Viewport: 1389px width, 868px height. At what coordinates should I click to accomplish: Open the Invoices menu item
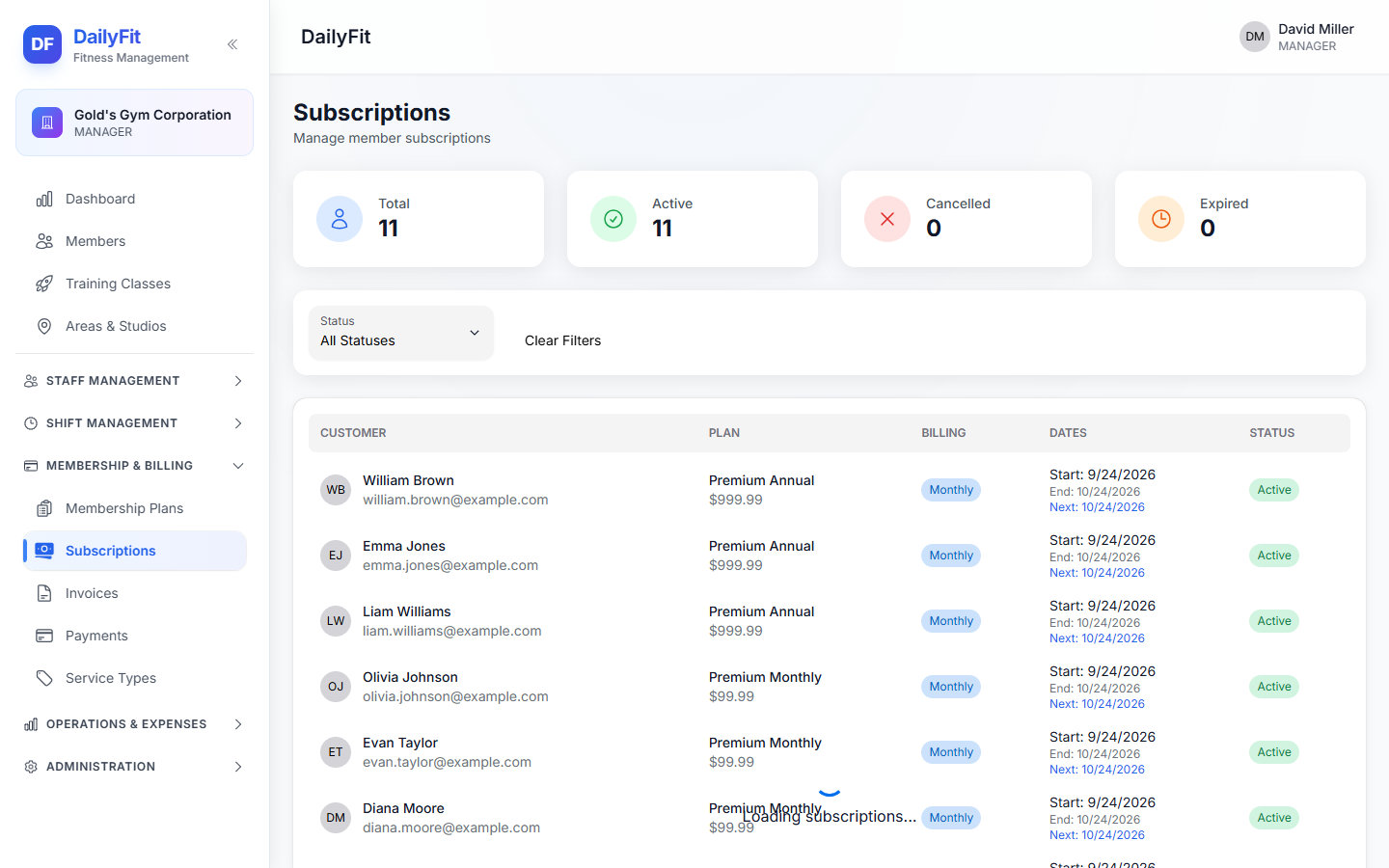(x=135, y=593)
